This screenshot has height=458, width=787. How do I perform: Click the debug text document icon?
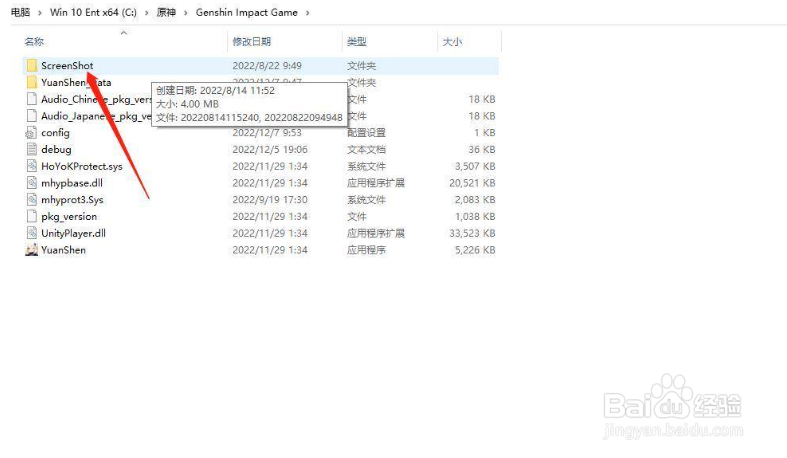click(x=32, y=149)
